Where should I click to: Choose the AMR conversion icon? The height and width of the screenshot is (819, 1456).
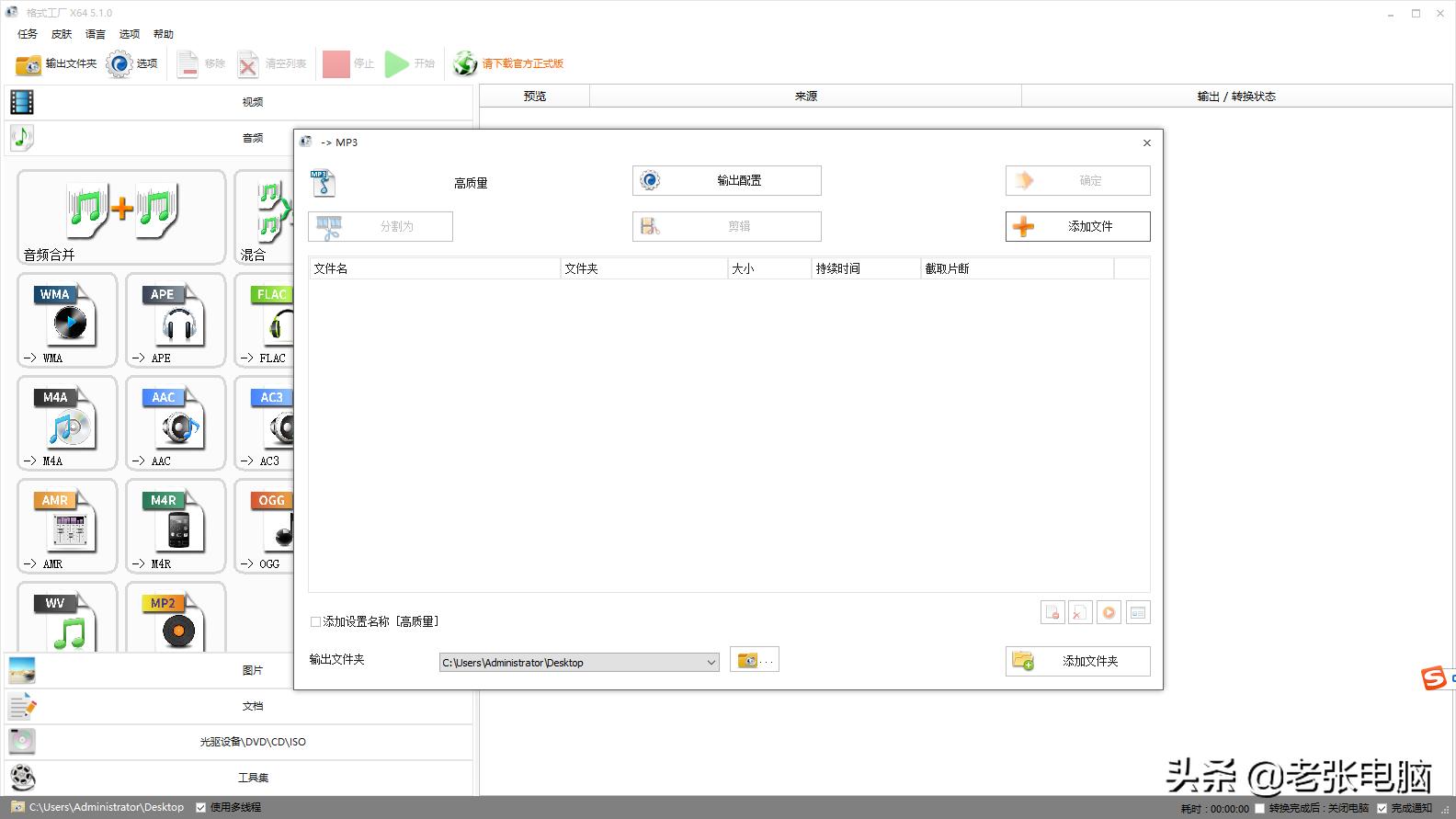click(67, 526)
